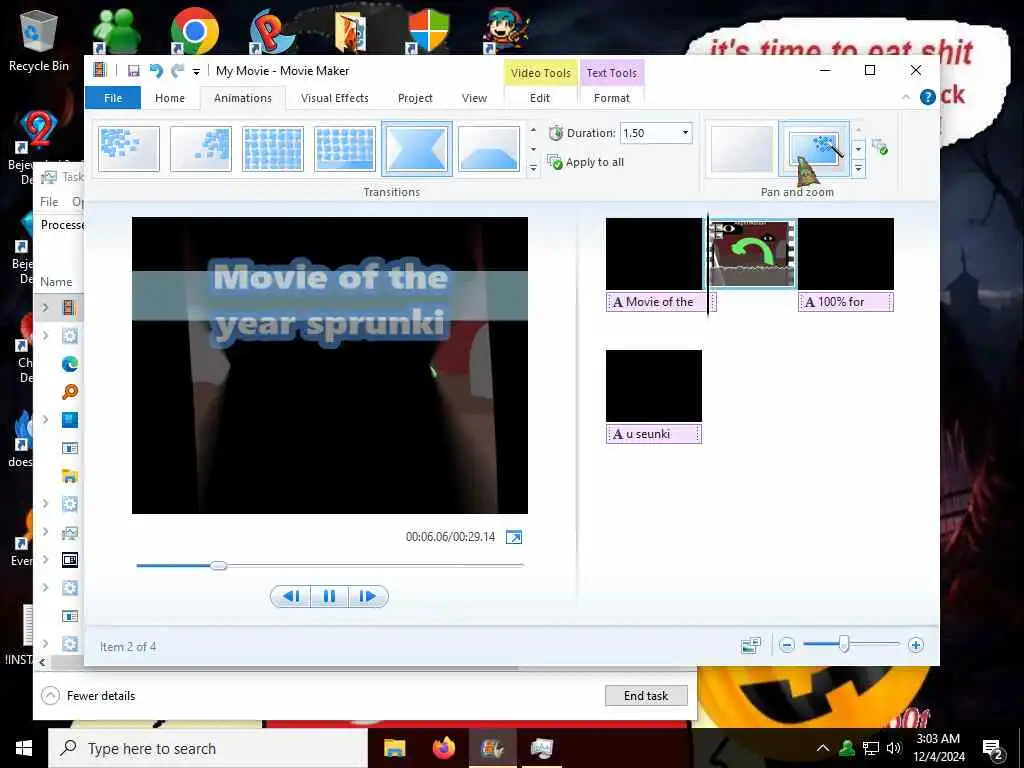Image resolution: width=1024 pixels, height=768 pixels.
Task: Open the Customize Quick Access Toolbar dropdown
Action: (x=196, y=71)
